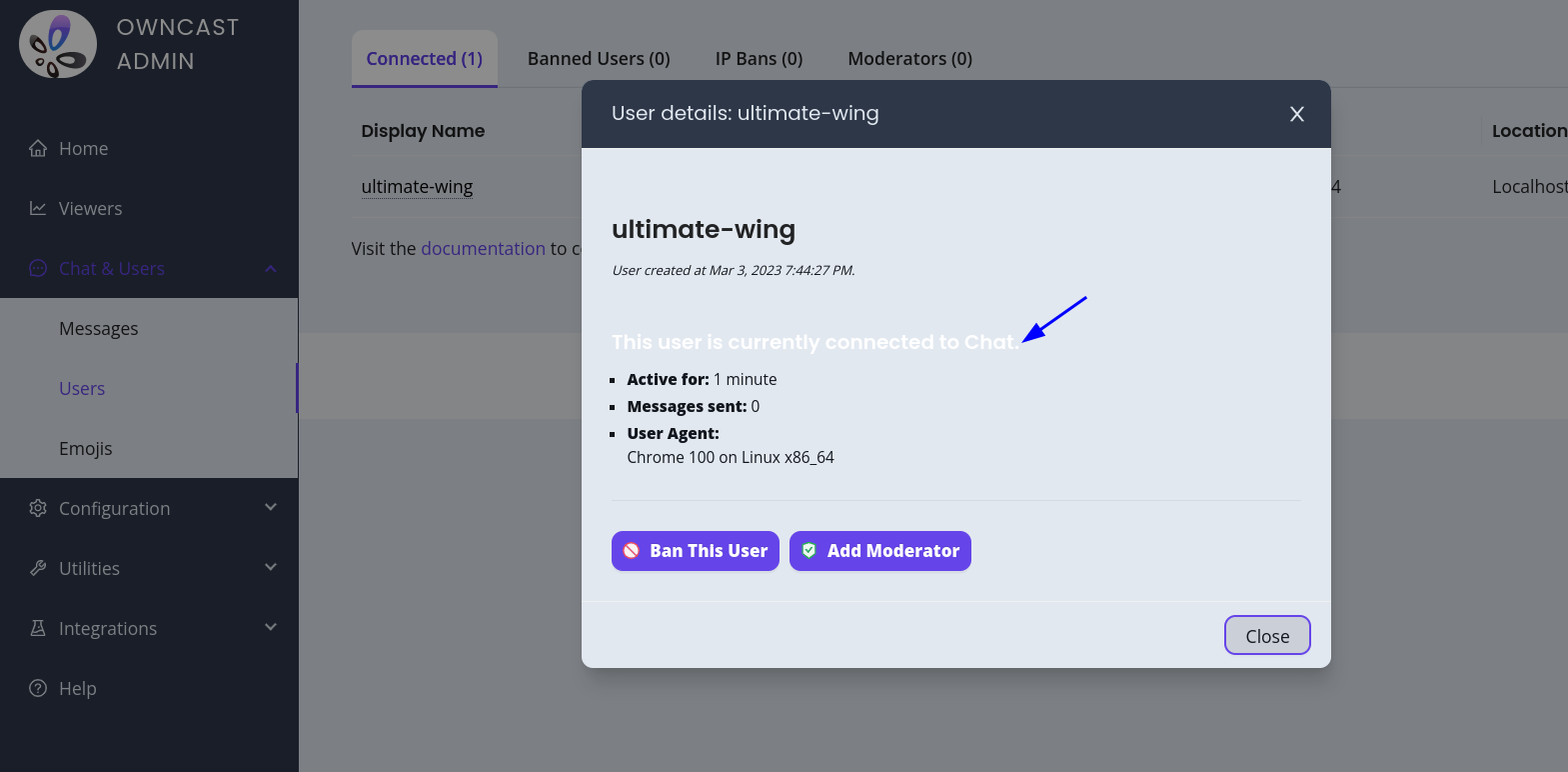Click the Owncast logo in the sidebar
This screenshot has height=772, width=1568.
point(58,45)
